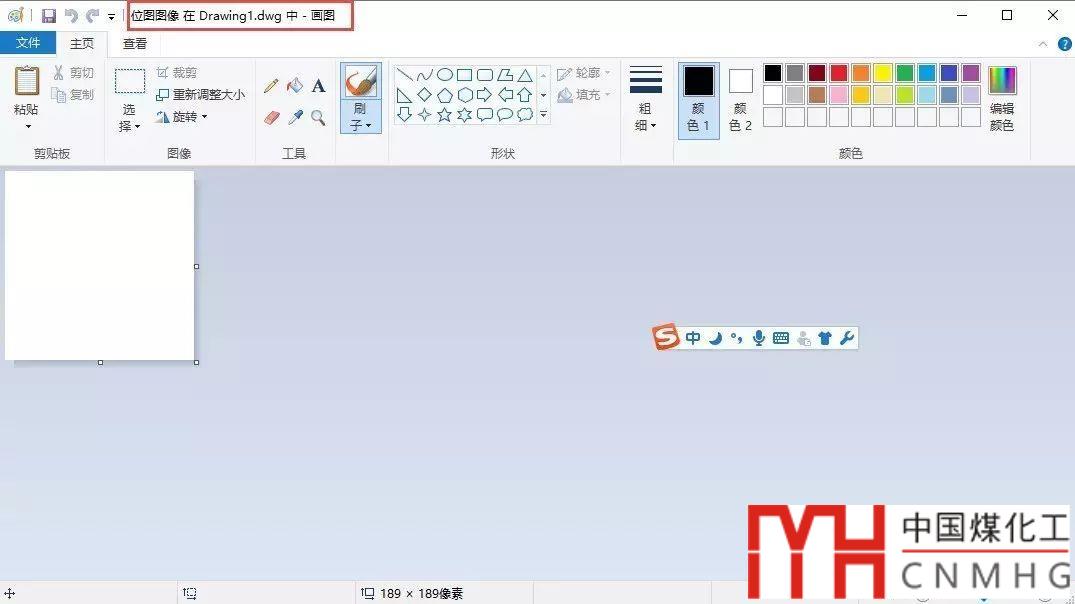Choose the right arrow shape
The height and width of the screenshot is (604, 1075).
point(485,95)
